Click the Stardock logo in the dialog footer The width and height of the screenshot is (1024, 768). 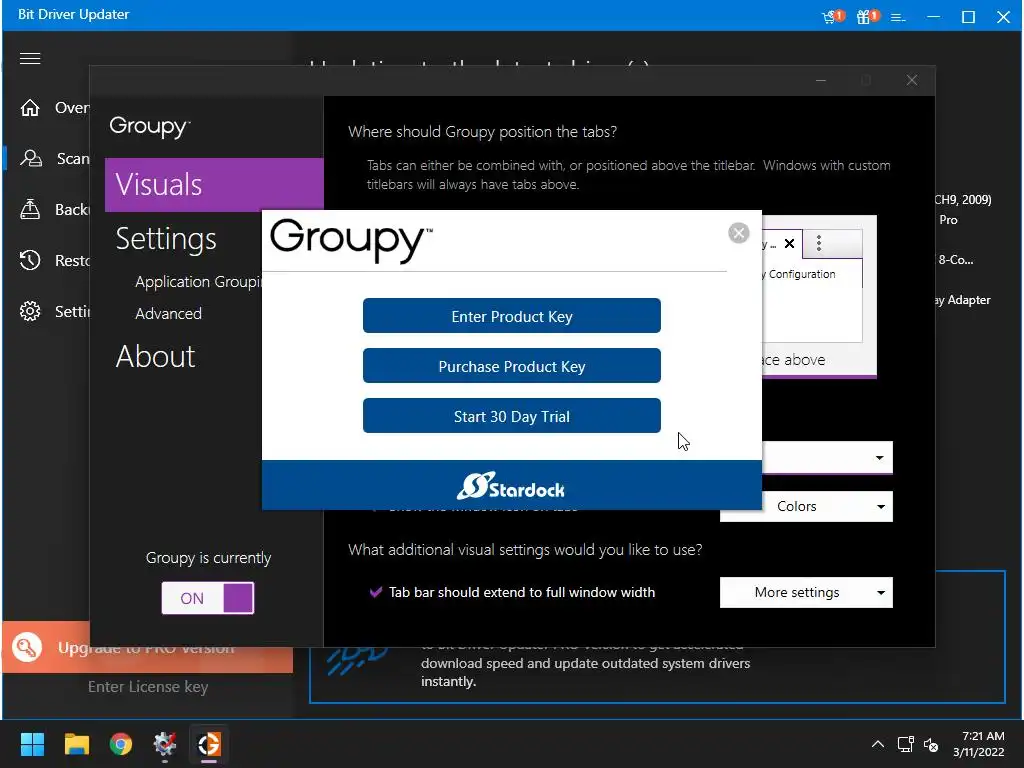tap(511, 485)
